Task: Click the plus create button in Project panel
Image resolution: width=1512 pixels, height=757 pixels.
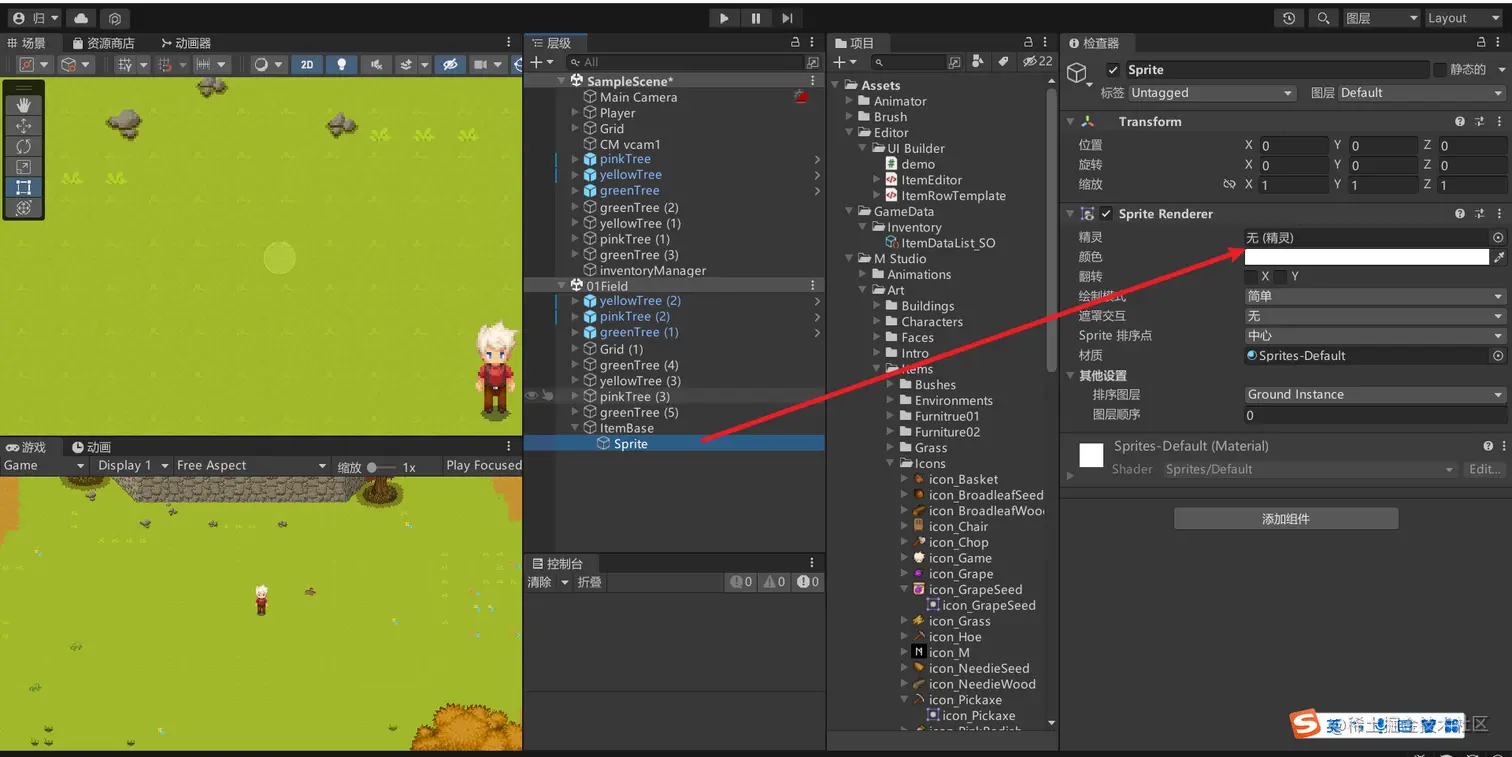Action: [843, 62]
